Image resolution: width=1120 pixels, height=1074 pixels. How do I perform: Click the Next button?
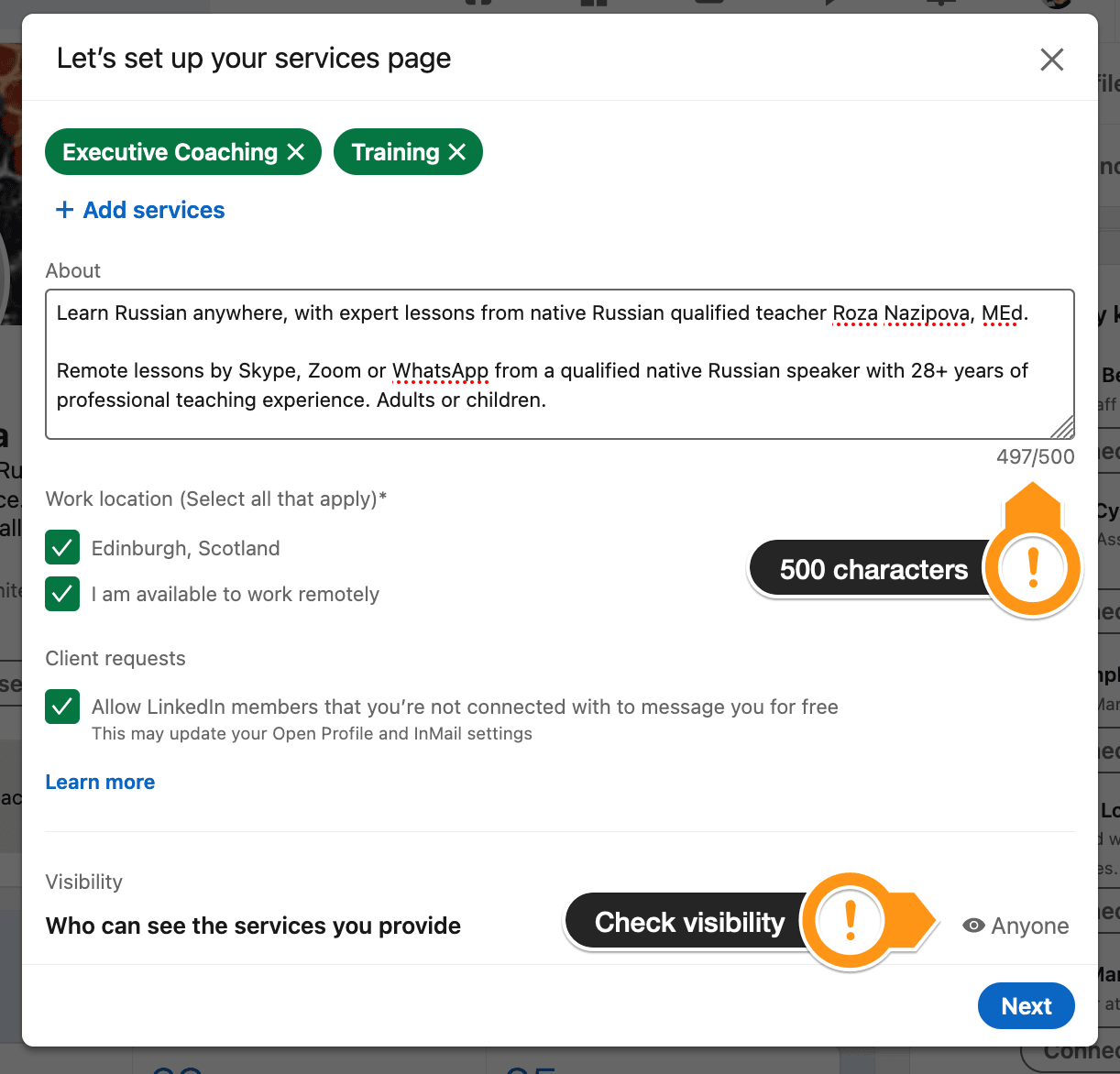[x=1026, y=1006]
